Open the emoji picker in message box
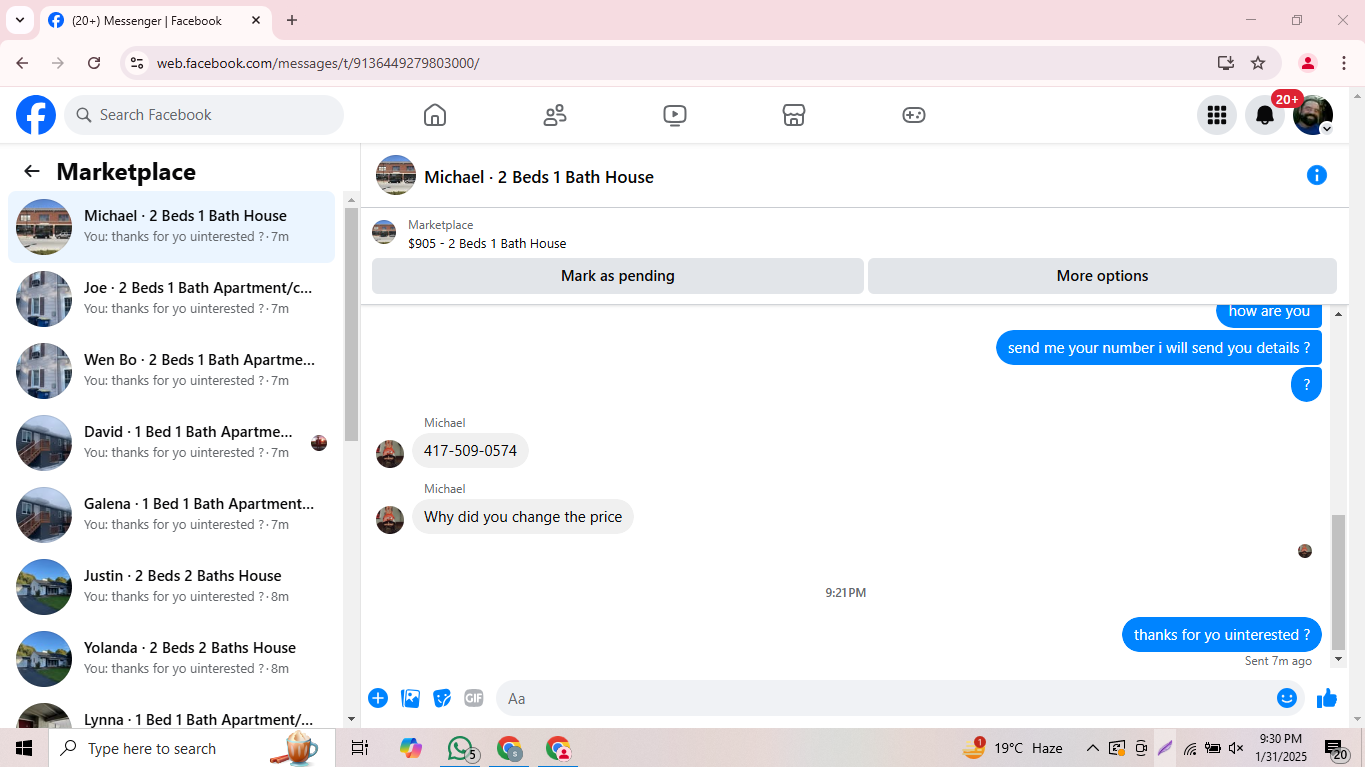Screen dimensions: 1365x767 point(1287,698)
